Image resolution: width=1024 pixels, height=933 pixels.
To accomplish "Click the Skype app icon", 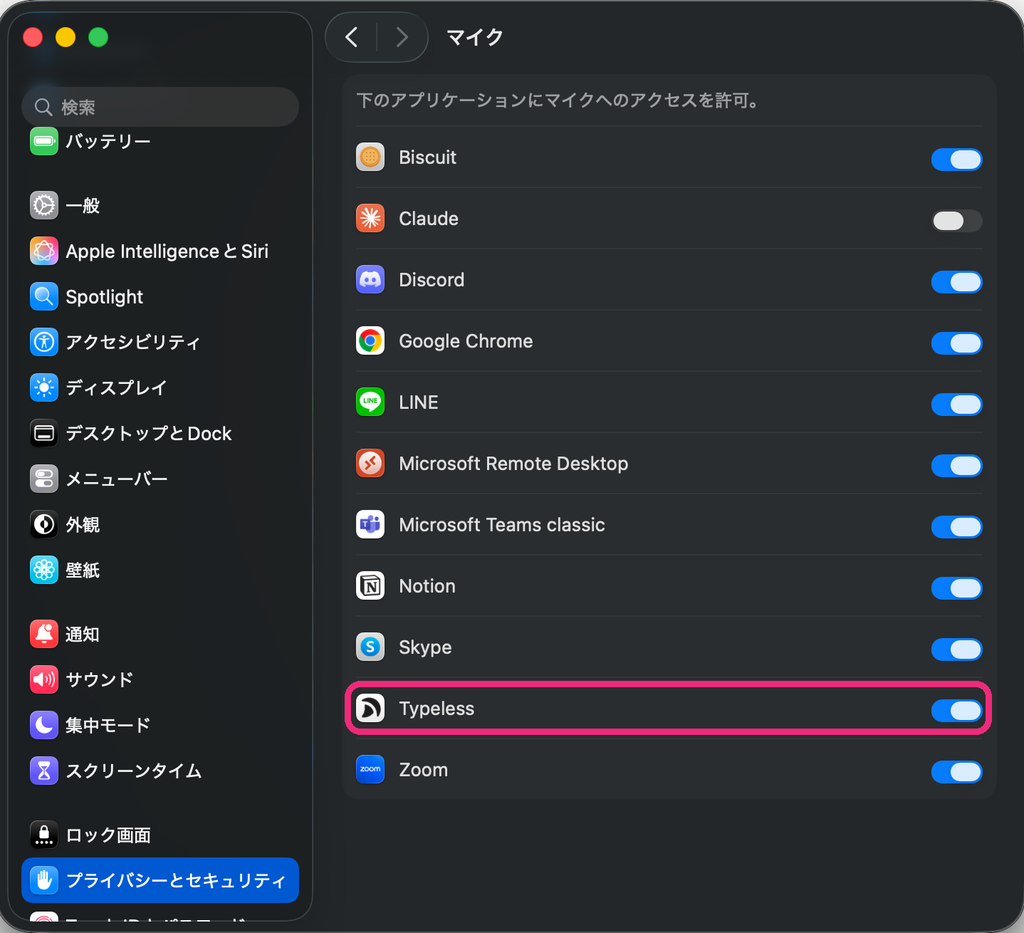I will pyautogui.click(x=370, y=647).
